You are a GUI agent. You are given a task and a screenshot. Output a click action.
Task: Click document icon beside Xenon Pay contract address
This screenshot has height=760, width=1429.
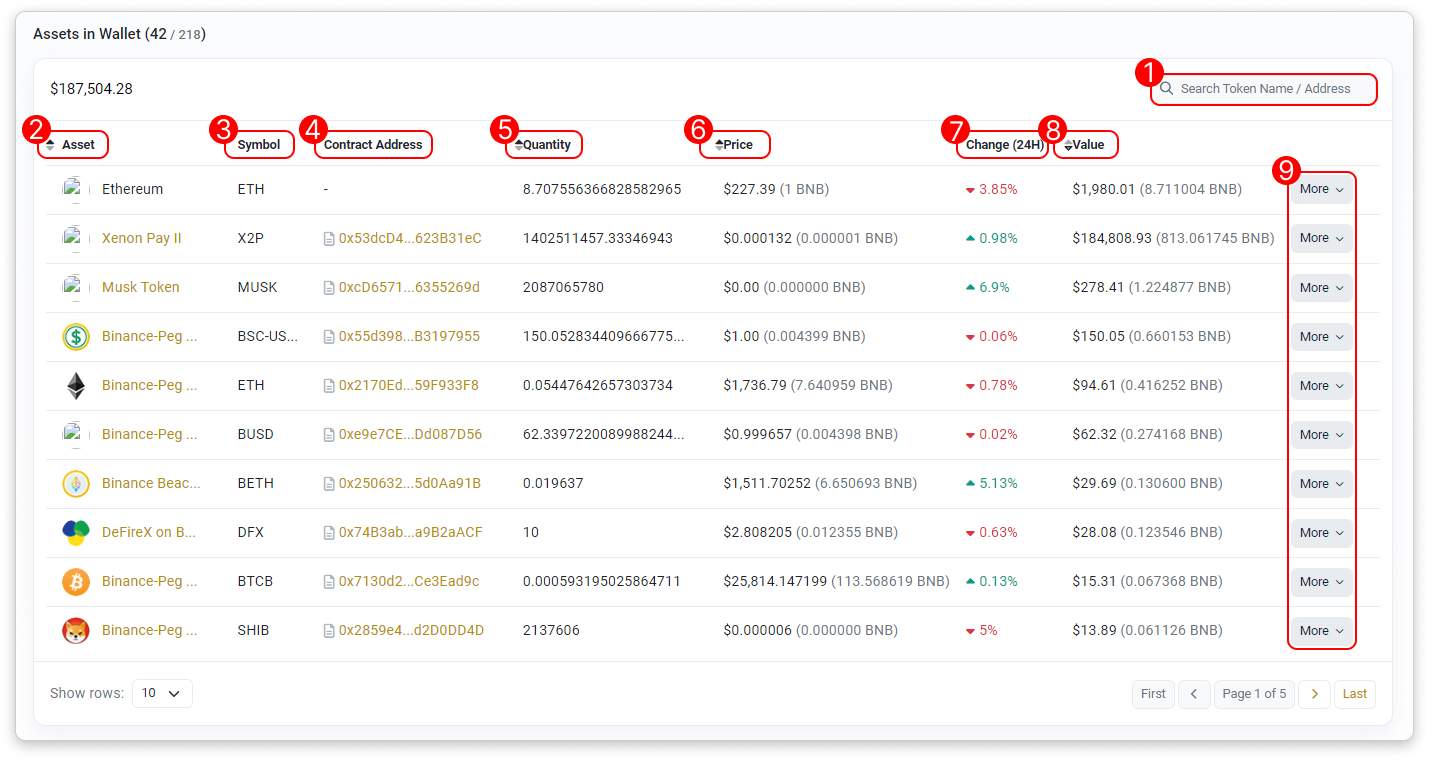coord(329,239)
